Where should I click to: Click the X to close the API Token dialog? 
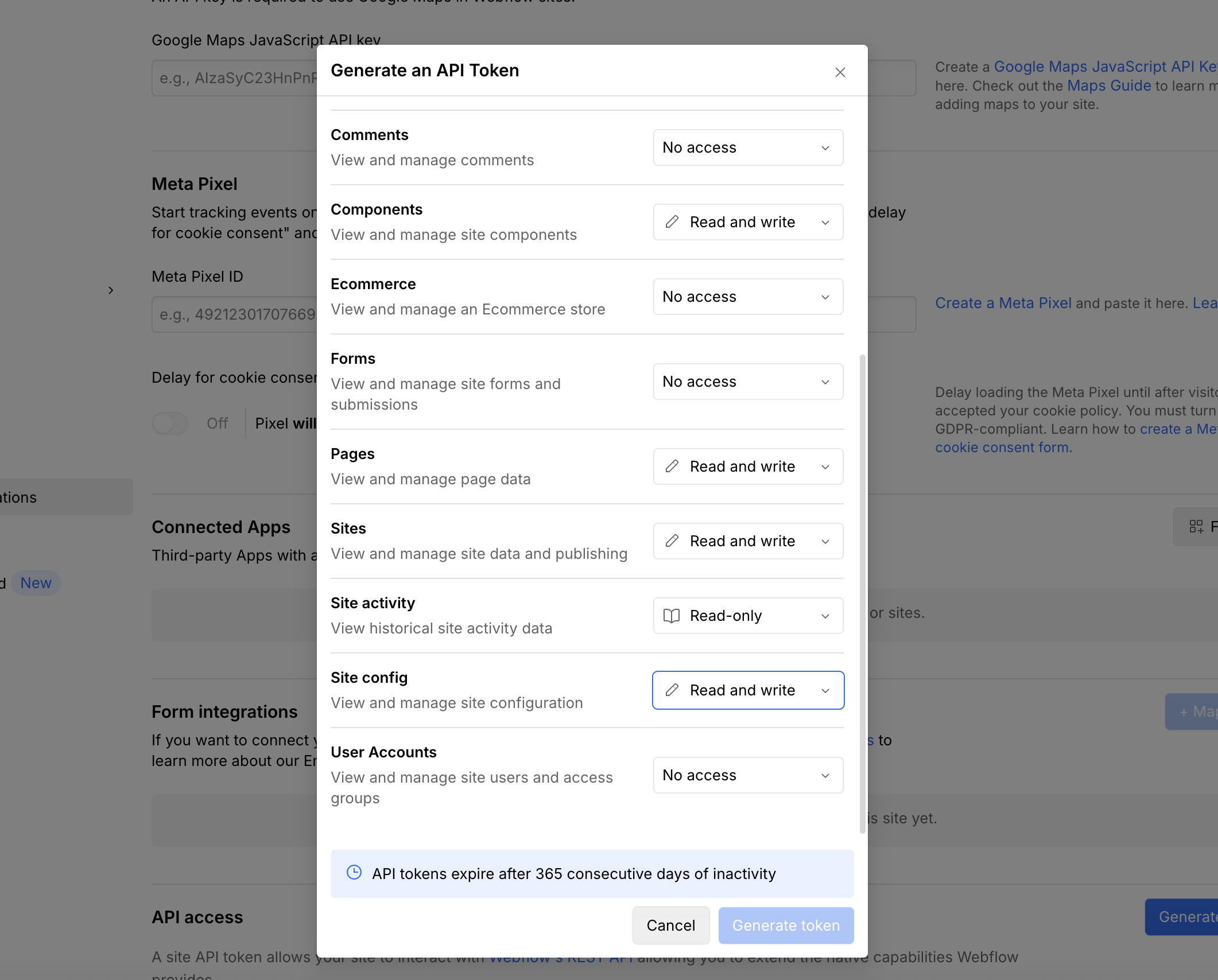[840, 72]
